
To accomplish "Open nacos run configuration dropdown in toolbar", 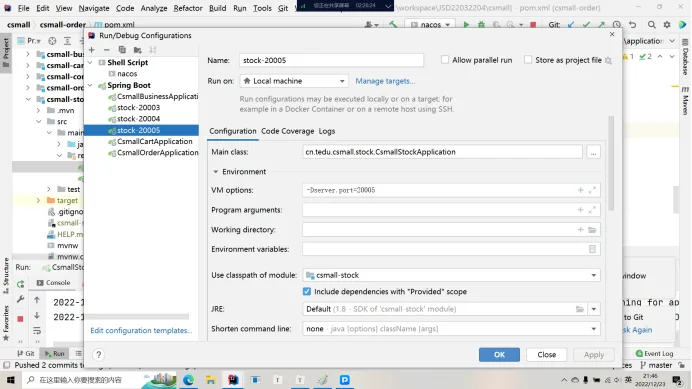I will pyautogui.click(x=430, y=25).
